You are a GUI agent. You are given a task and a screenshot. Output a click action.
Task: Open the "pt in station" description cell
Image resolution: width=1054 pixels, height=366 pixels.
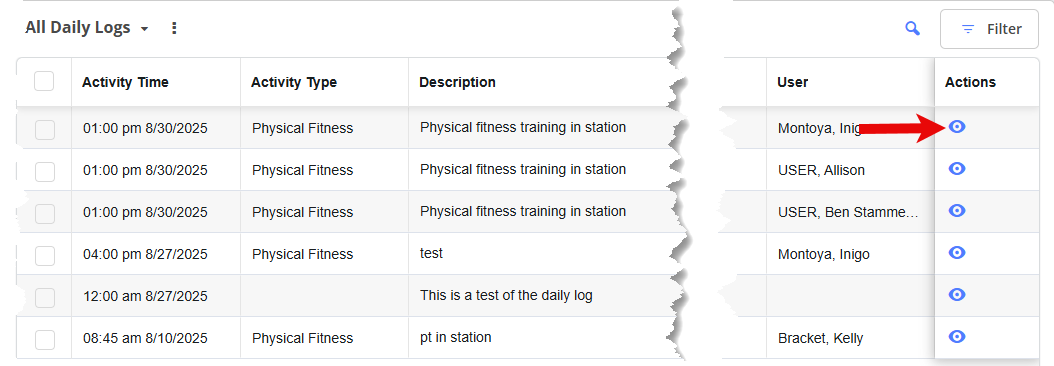(x=456, y=337)
